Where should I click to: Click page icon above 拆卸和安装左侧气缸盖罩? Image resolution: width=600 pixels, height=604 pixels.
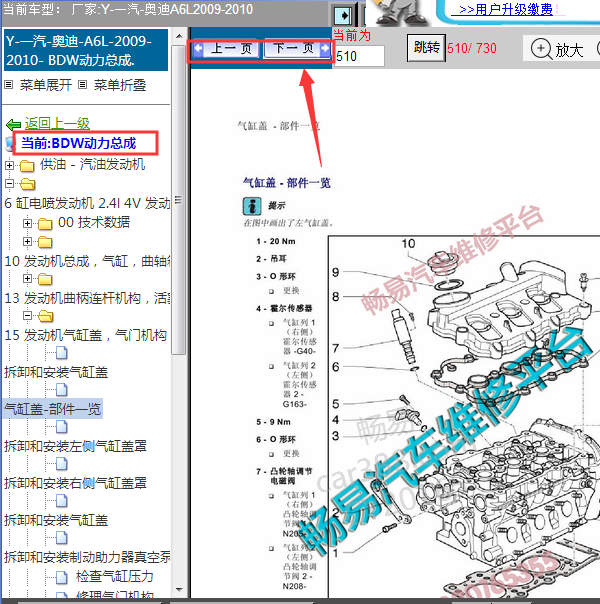click(x=62, y=426)
